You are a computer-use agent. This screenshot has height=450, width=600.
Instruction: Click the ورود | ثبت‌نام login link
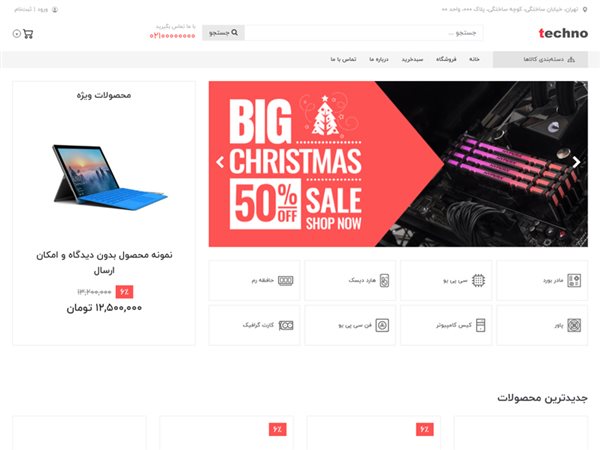click(x=31, y=10)
